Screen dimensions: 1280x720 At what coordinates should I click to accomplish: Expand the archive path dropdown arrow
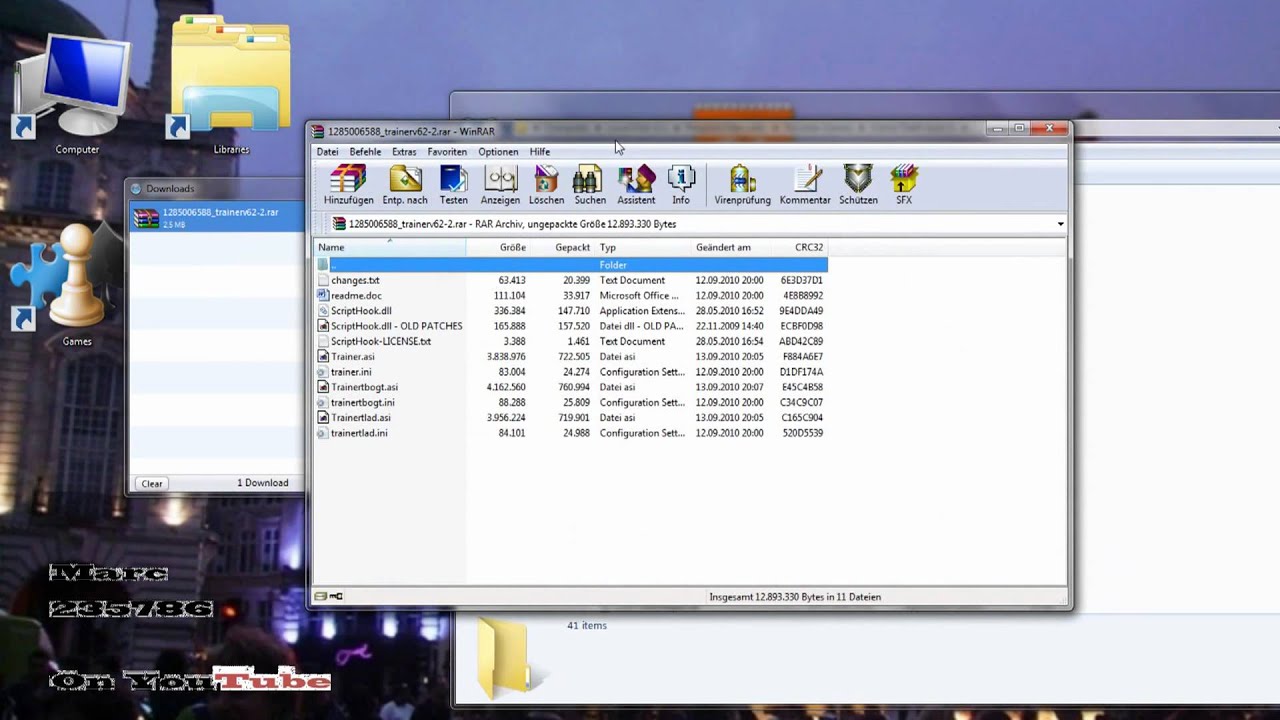(x=1060, y=224)
